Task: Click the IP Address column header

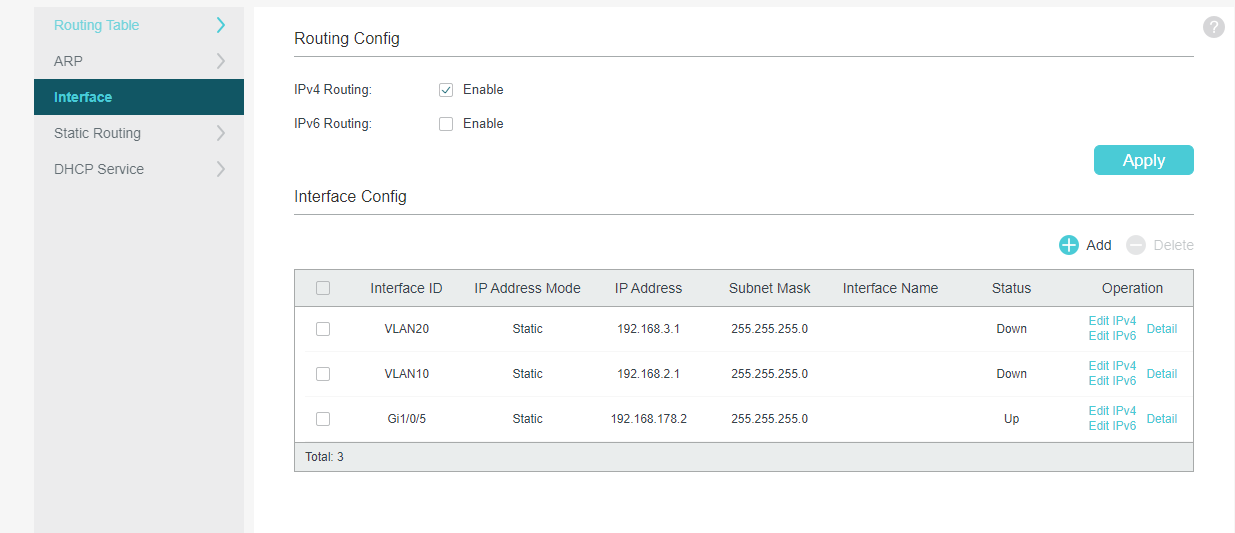Action: coord(648,288)
